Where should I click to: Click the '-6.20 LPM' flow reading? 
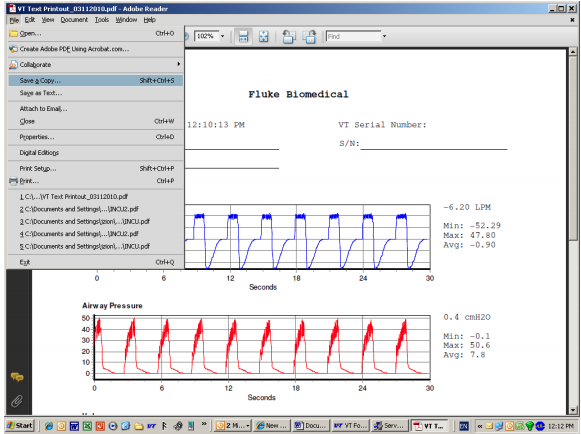[x=467, y=207]
